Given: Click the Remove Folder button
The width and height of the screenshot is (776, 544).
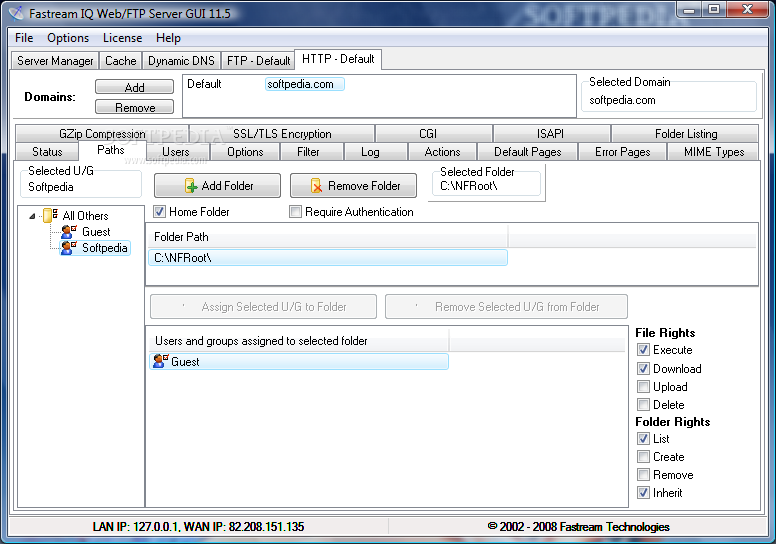Looking at the screenshot, I should pyautogui.click(x=353, y=186).
